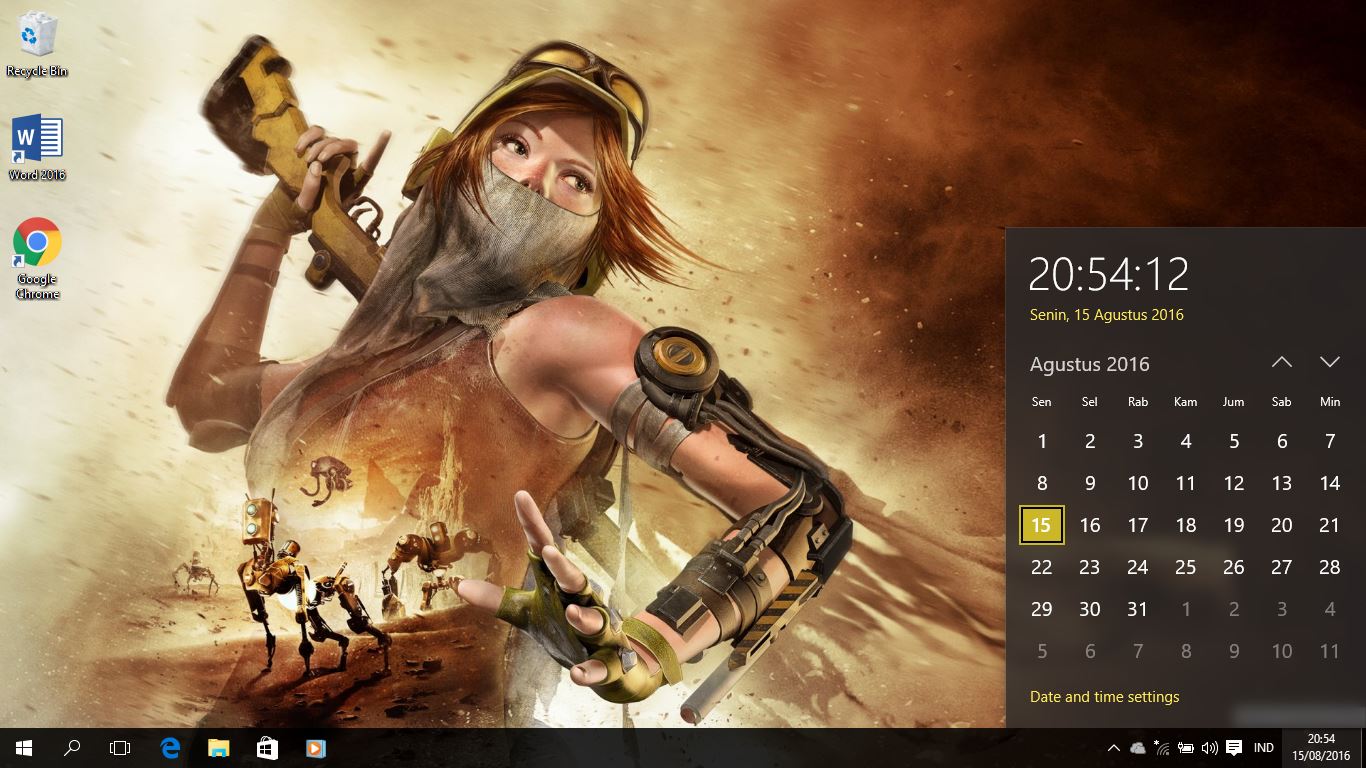Image resolution: width=1366 pixels, height=768 pixels.
Task: Select day 17 in the calendar
Action: pyautogui.click(x=1137, y=525)
